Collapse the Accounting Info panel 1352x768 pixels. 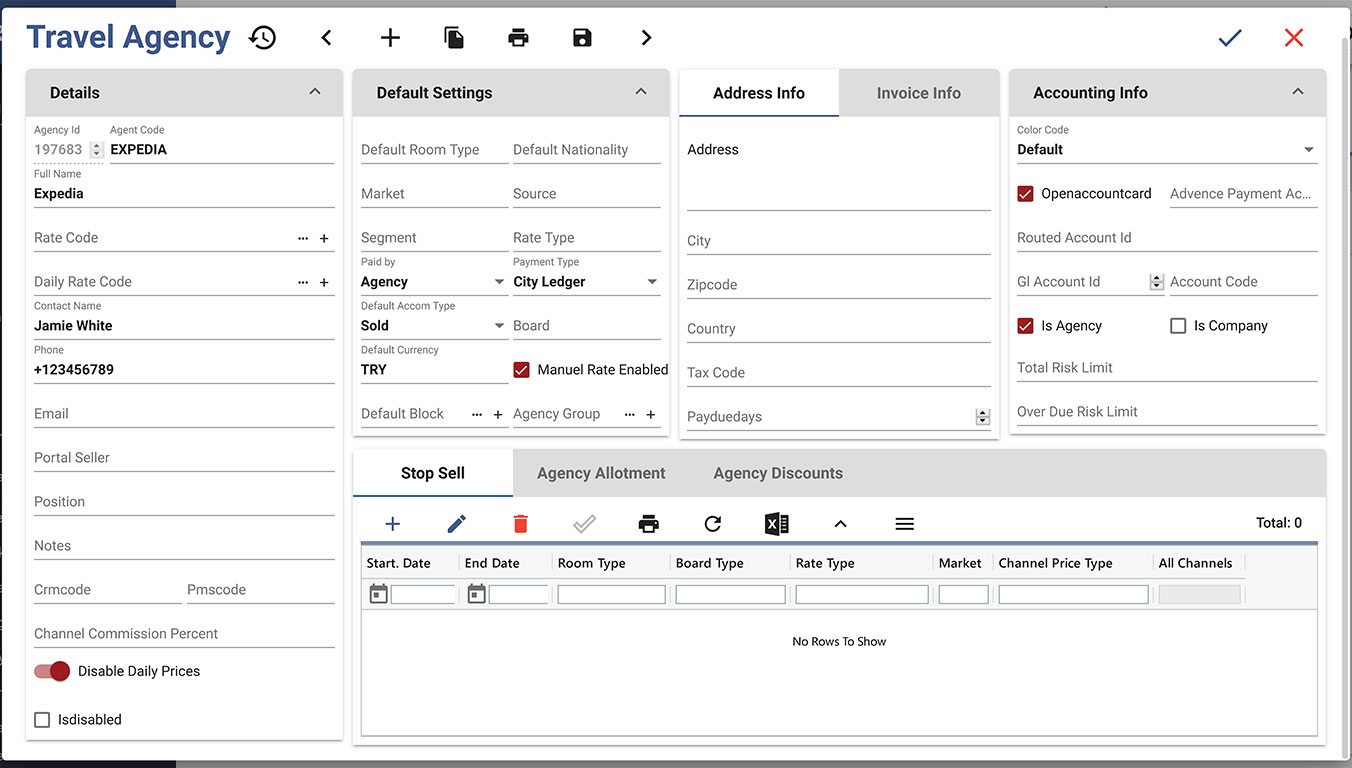coord(1298,92)
